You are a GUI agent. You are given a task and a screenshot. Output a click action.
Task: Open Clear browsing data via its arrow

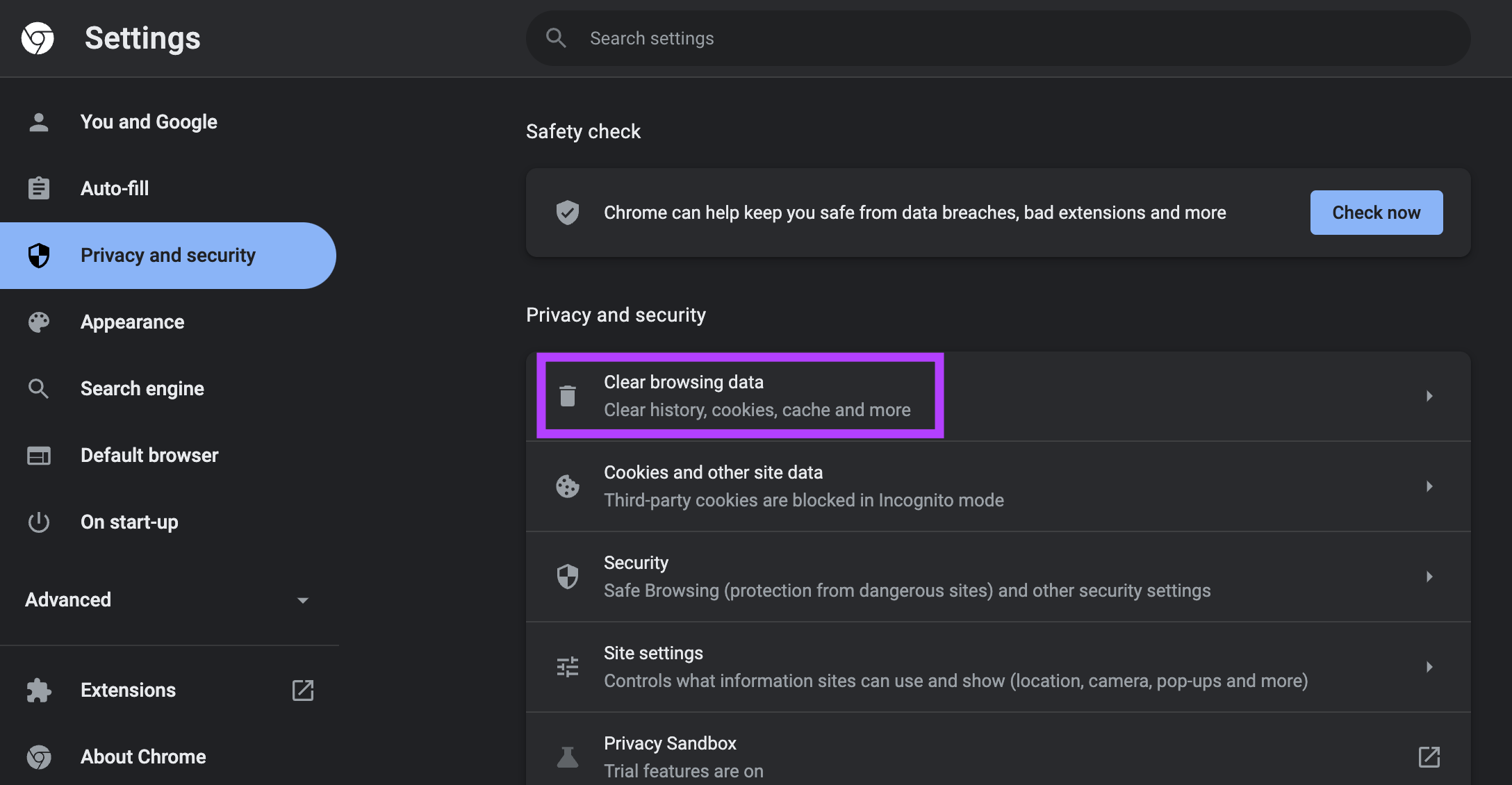(1429, 396)
